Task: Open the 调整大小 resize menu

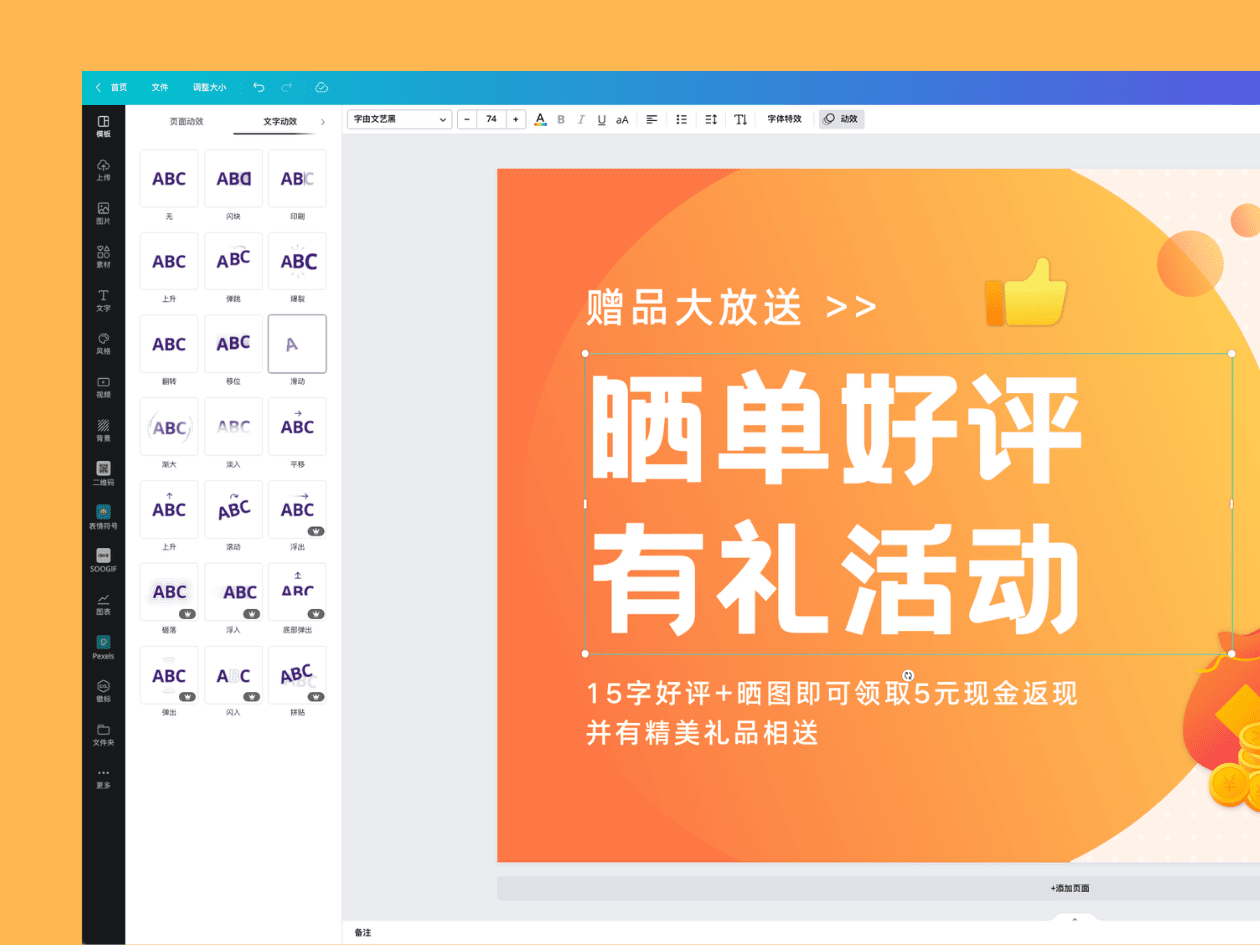Action: click(210, 88)
